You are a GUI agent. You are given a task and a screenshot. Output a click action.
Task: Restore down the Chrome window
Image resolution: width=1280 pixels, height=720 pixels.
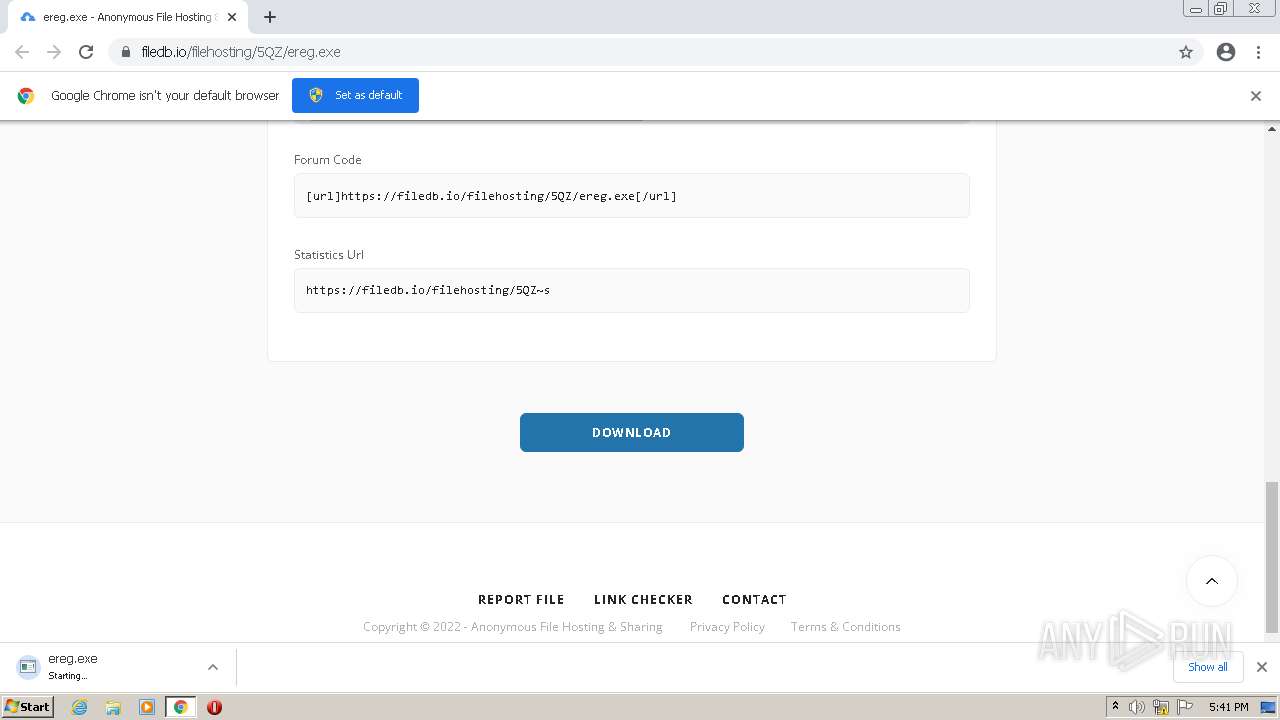coord(1221,8)
